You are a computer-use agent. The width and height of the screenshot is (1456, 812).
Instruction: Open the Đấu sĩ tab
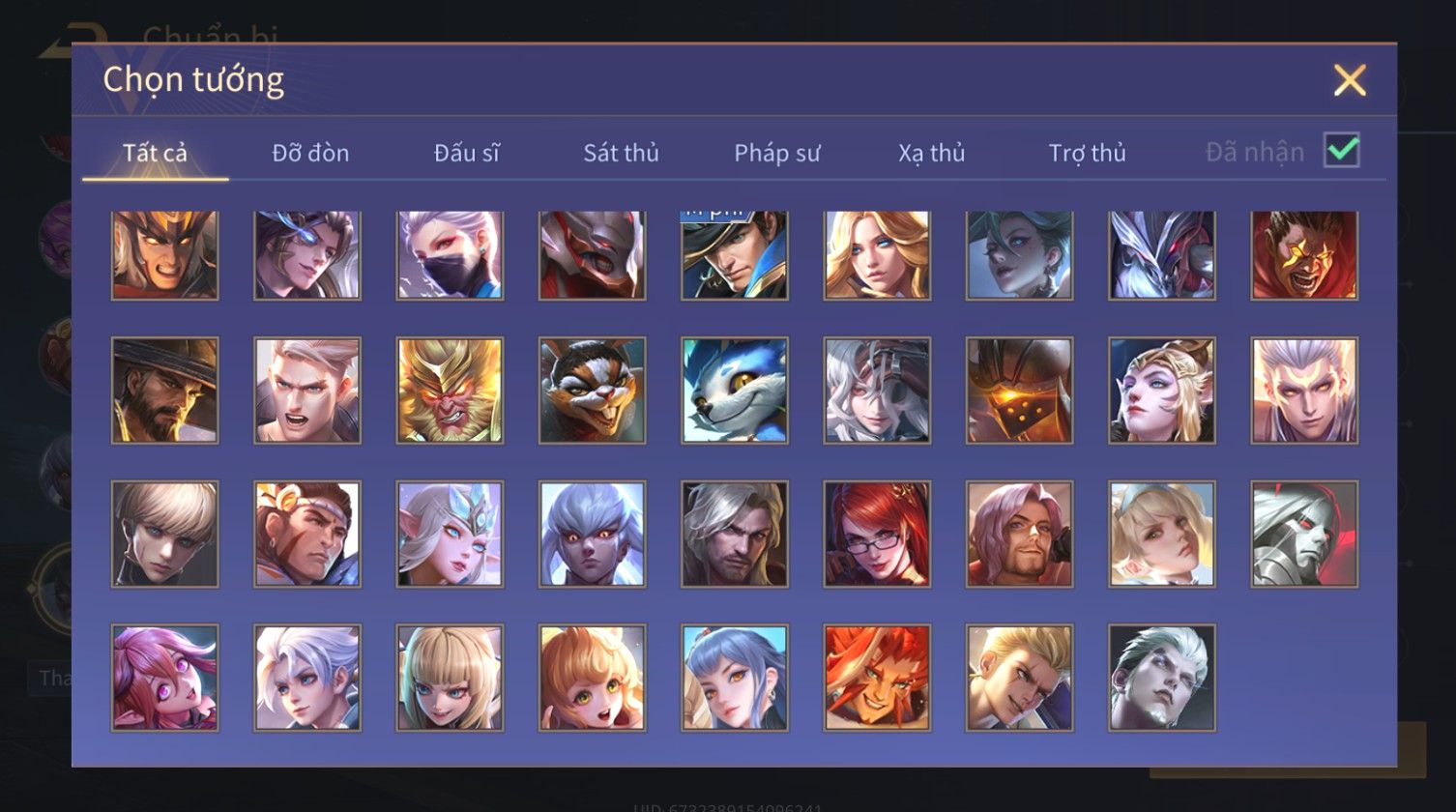pyautogui.click(x=467, y=153)
